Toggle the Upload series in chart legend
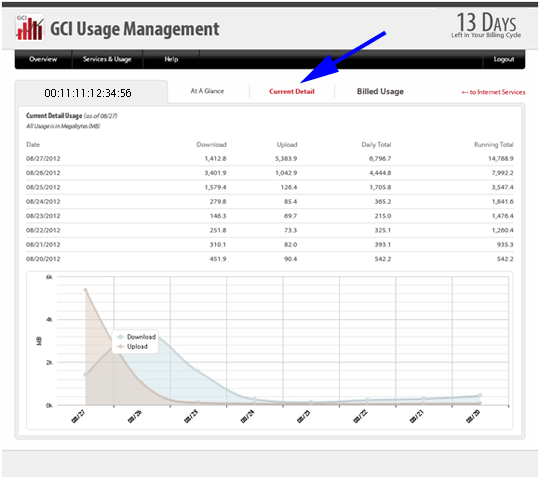The width and height of the screenshot is (540, 479). [132, 346]
